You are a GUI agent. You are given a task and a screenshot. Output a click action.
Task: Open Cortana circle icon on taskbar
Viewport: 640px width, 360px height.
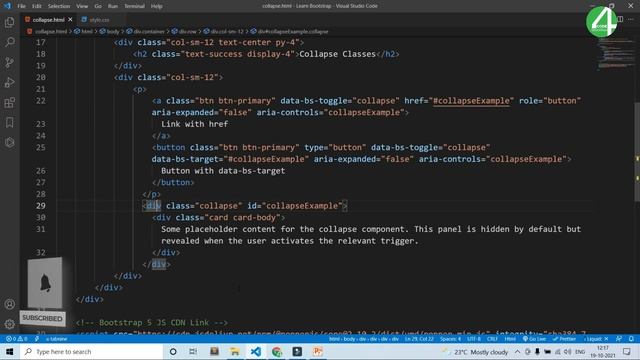tap(173, 351)
